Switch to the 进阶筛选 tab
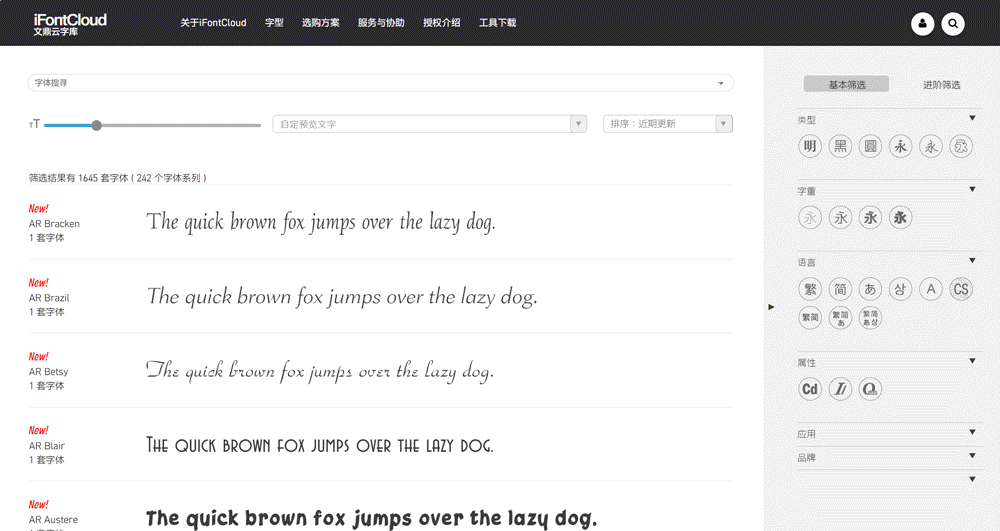Viewport: 1000px width, 531px height. point(941,85)
